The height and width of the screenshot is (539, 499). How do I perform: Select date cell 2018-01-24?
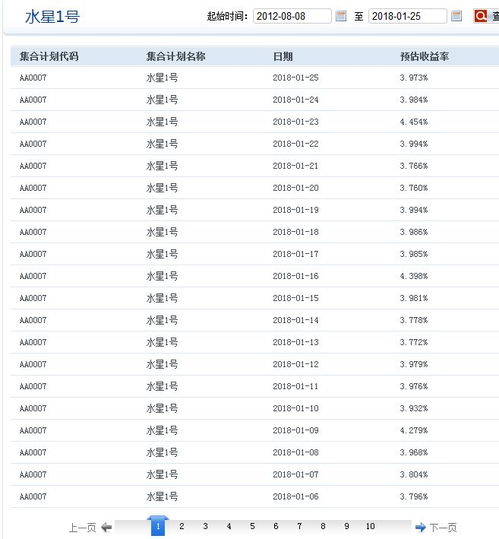pos(296,100)
